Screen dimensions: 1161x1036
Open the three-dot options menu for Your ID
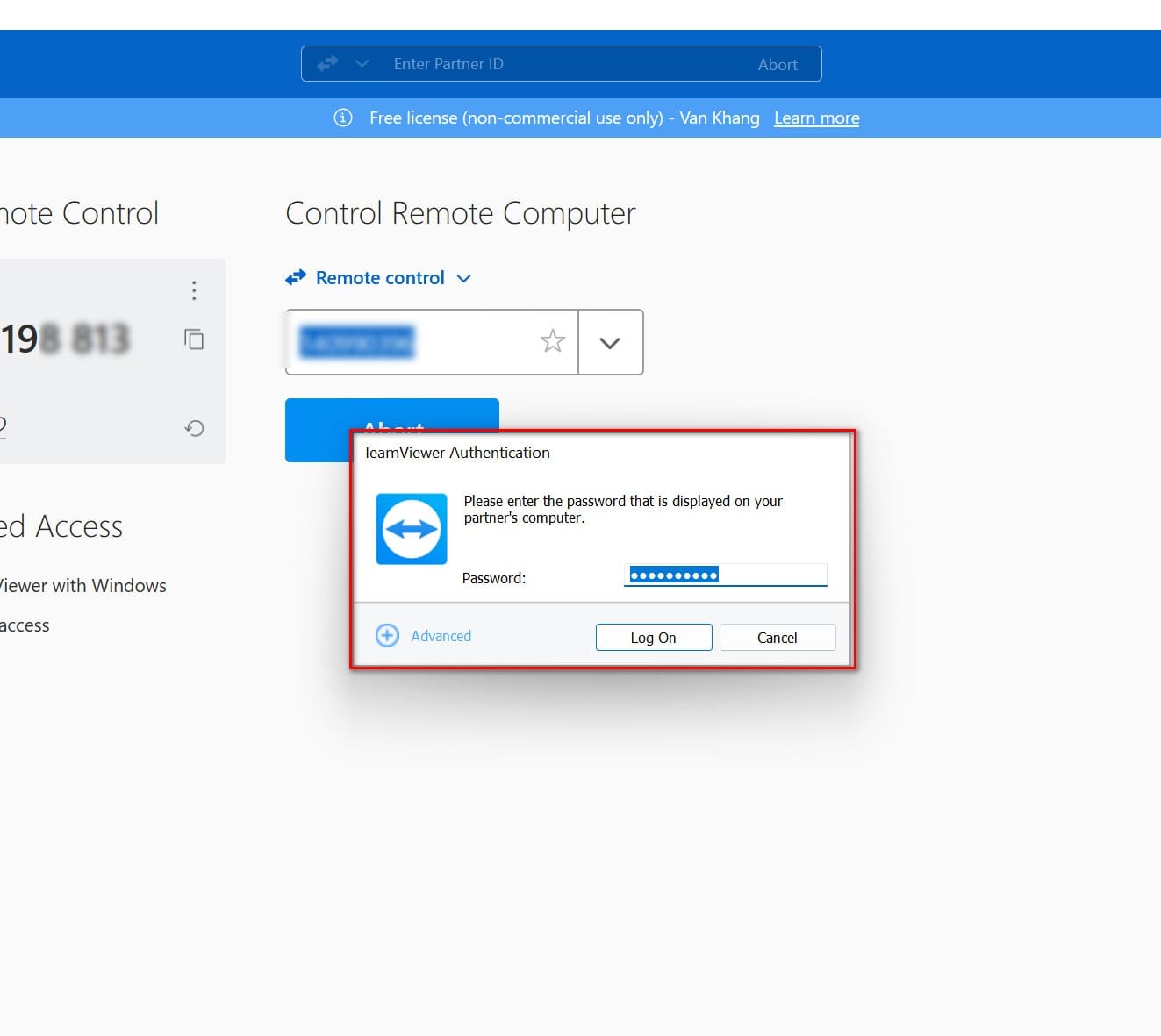(194, 290)
